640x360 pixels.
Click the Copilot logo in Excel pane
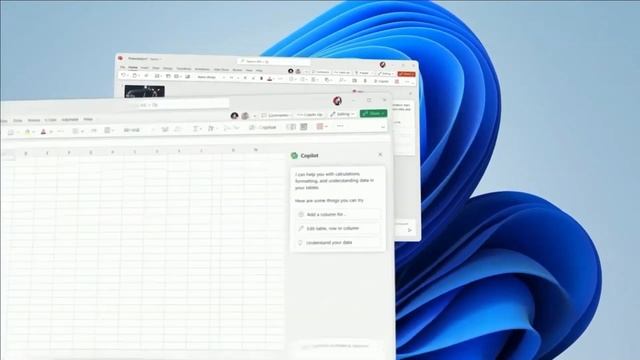[294, 156]
